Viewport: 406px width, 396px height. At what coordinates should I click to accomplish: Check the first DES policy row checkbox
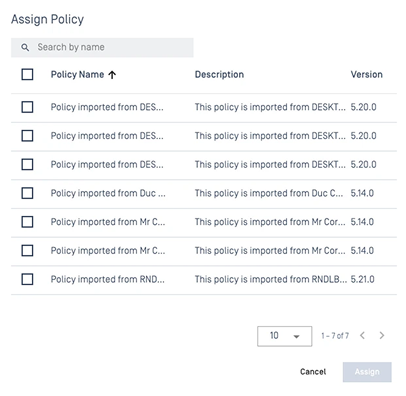click(x=27, y=107)
